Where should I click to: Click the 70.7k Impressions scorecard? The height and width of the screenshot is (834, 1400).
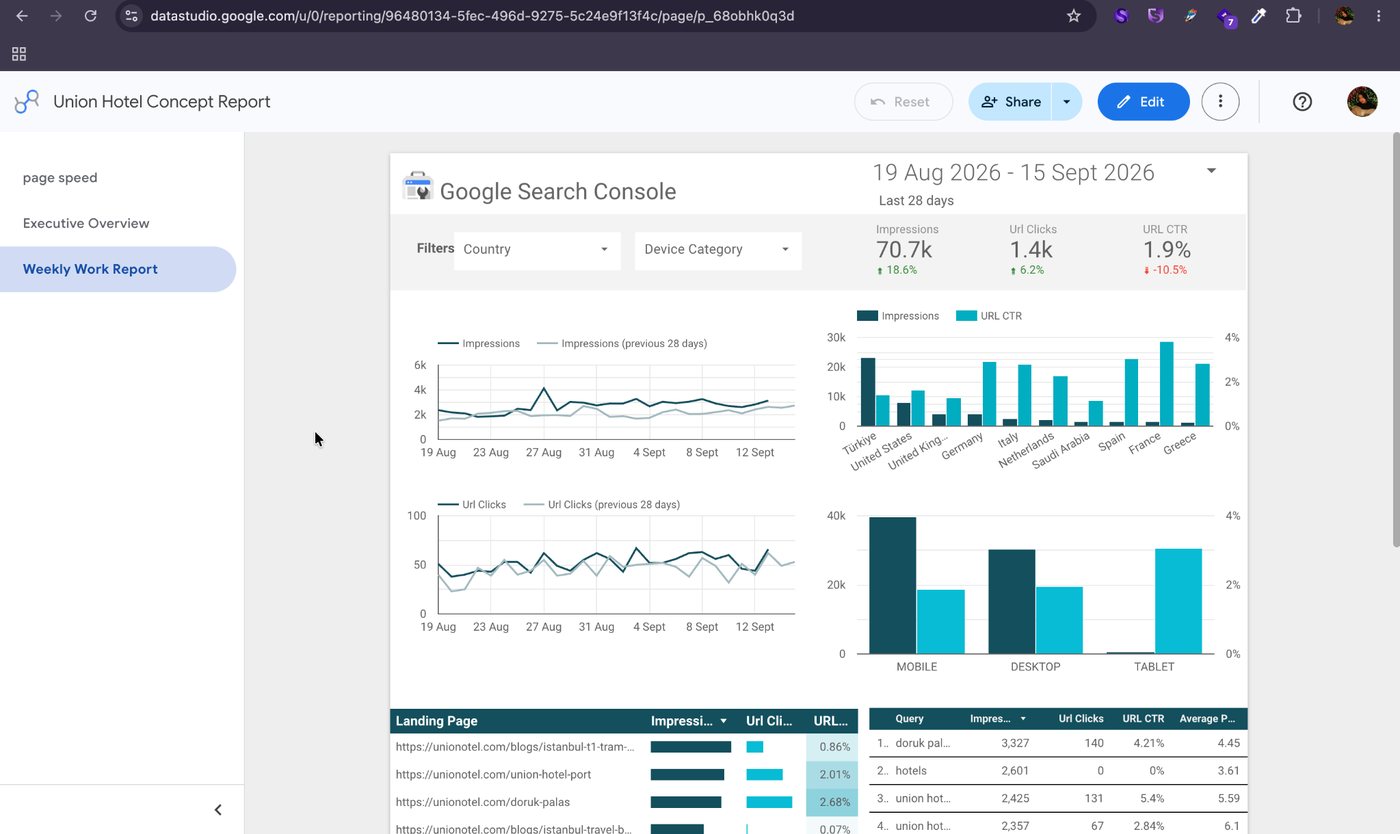pos(907,250)
